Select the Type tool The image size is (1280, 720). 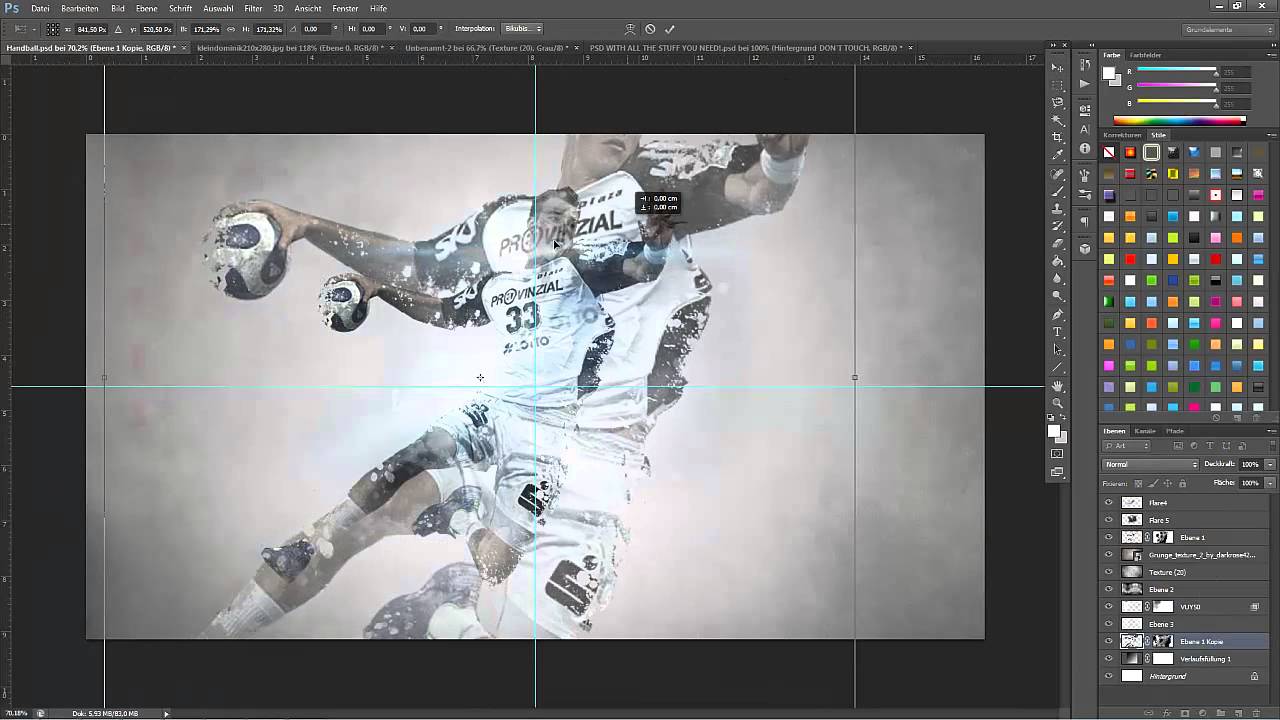[1058, 331]
